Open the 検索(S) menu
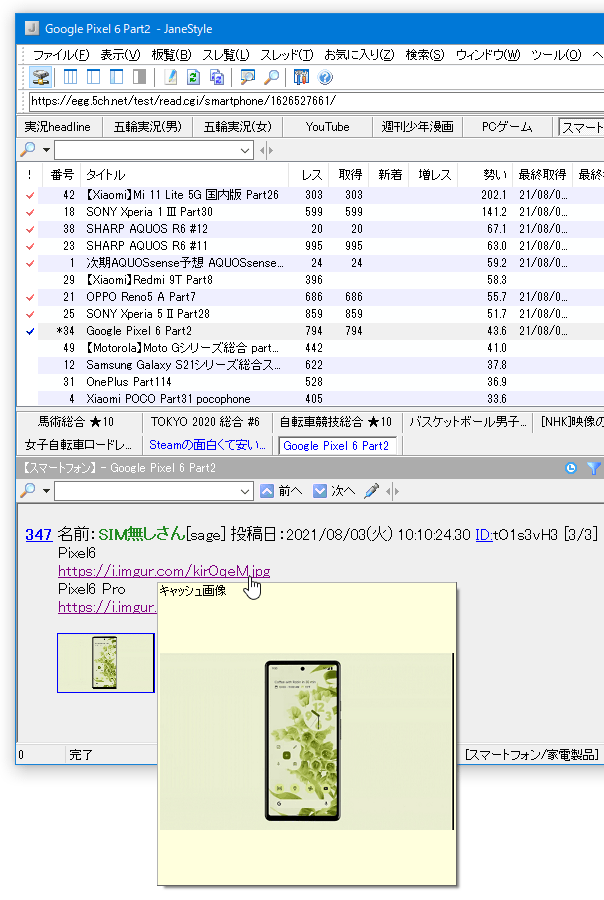Image resolution: width=604 pixels, height=900 pixels. [x=425, y=55]
